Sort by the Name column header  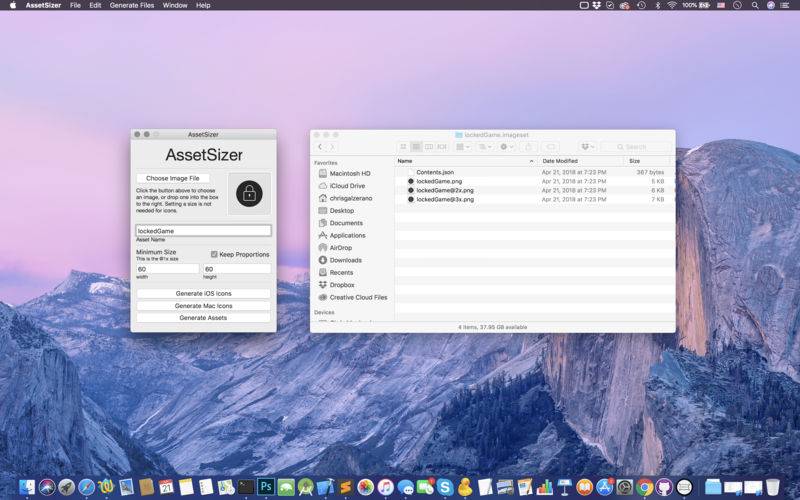[465, 161]
